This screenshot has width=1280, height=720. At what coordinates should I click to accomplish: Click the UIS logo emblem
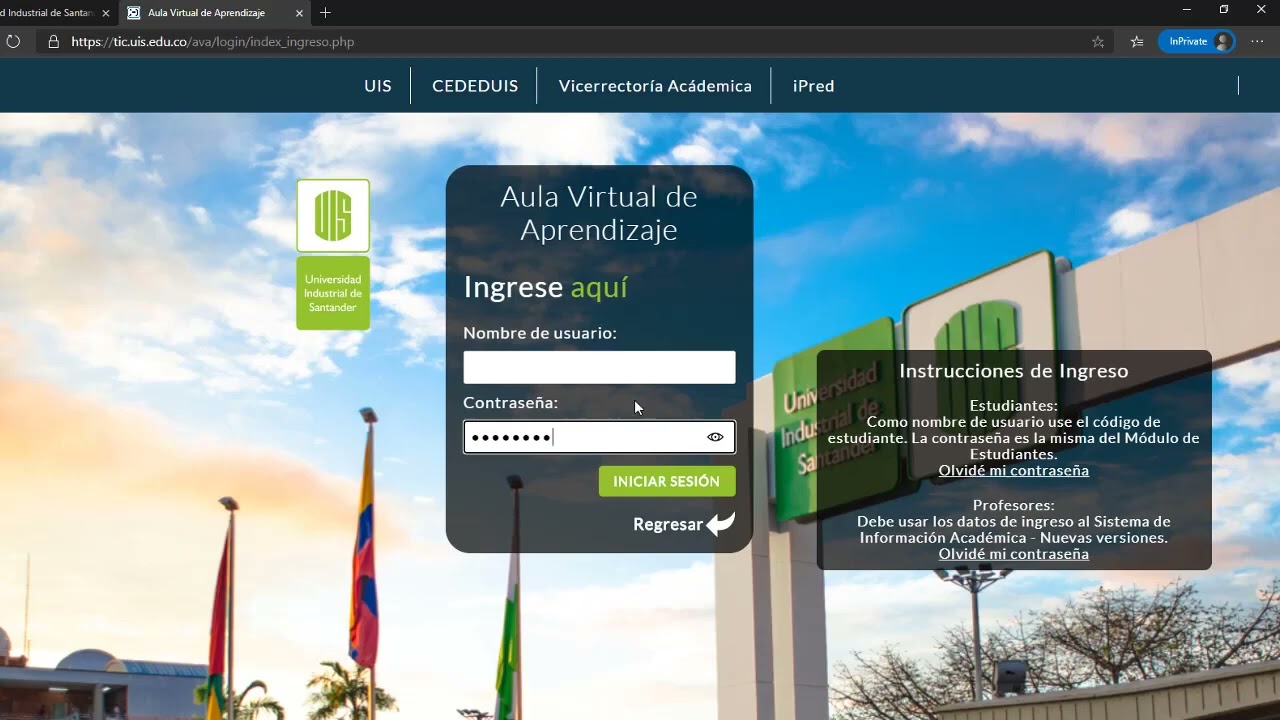(x=333, y=216)
